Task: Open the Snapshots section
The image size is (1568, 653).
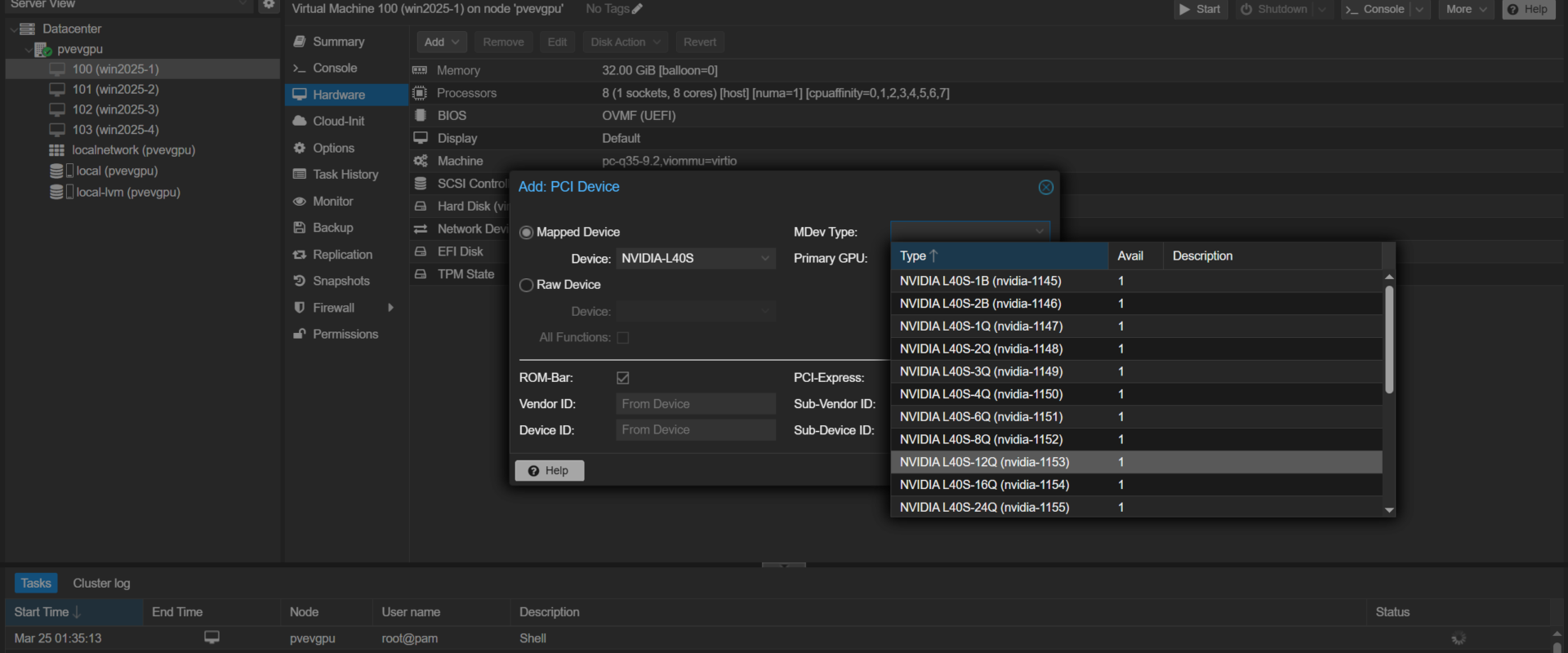Action: 346,281
